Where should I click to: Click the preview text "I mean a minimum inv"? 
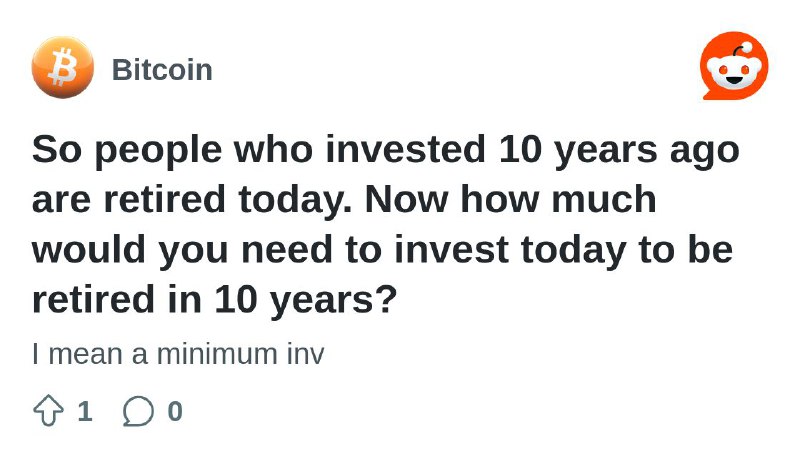tap(178, 354)
